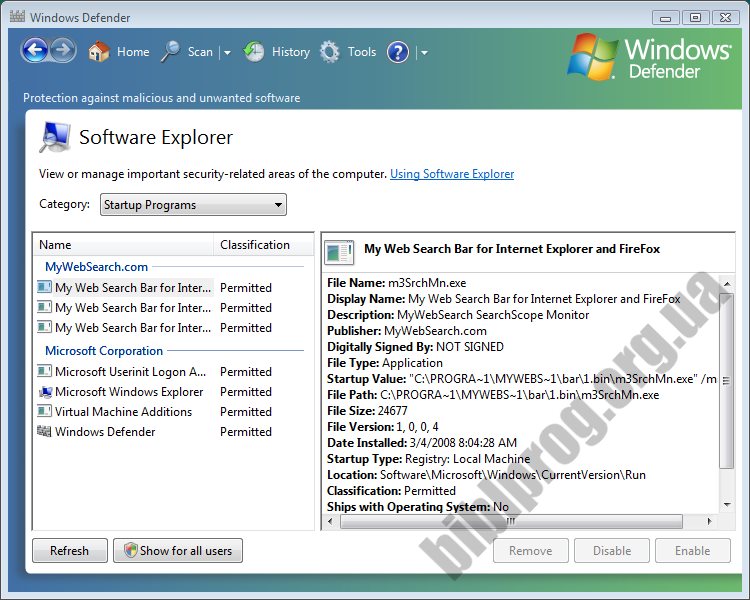This screenshot has height=600, width=750.
Task: Click the Microsoft Corporation group header
Action: (104, 351)
